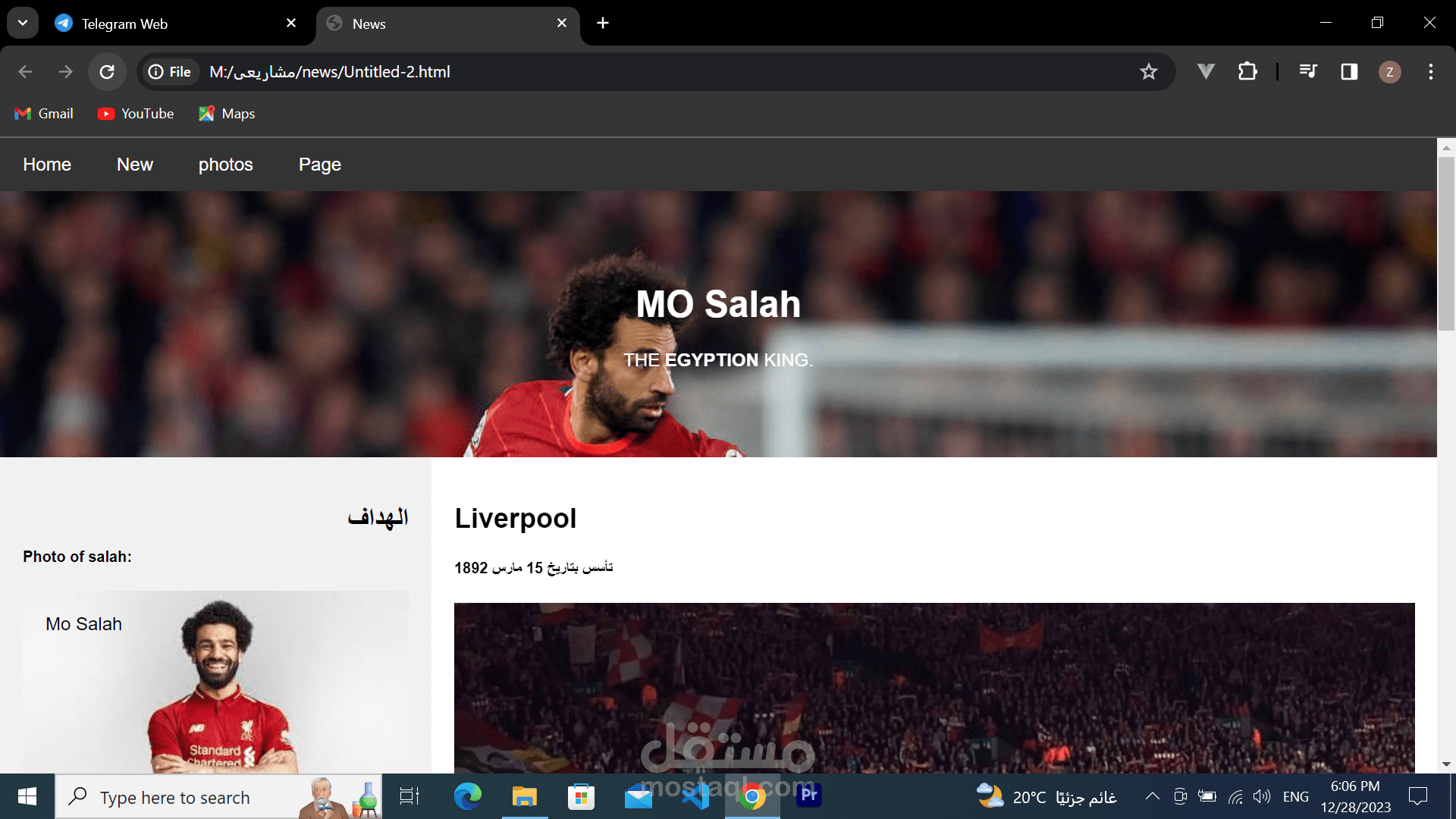The image size is (1456, 819).
Task: Check the battery status icon
Action: [1207, 796]
